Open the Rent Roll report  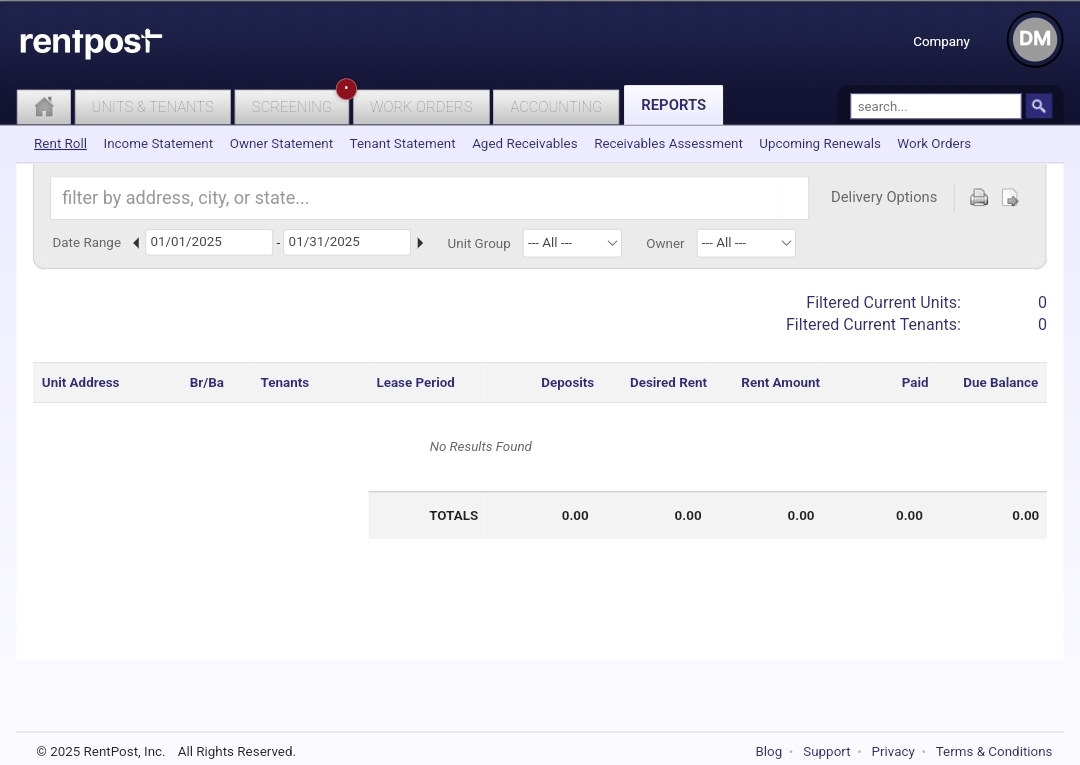tap(61, 143)
